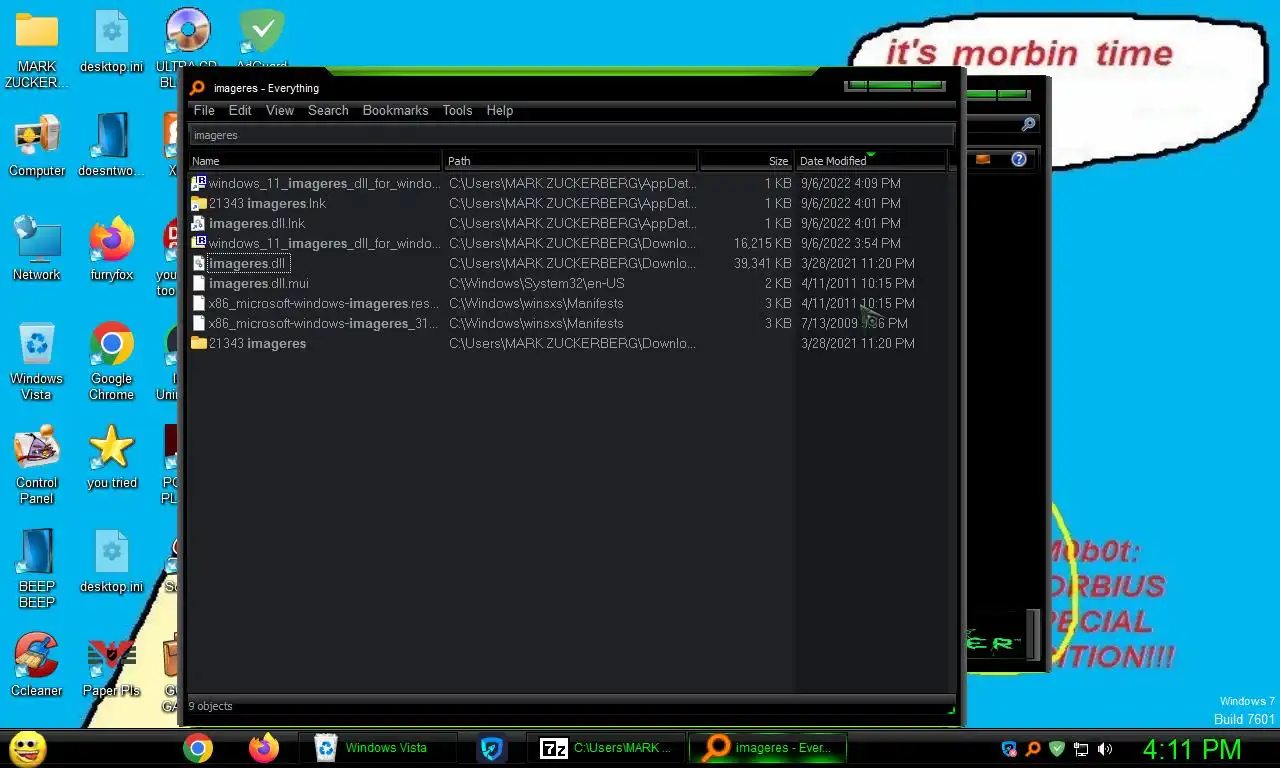Launch Firefox from the taskbar
The image size is (1280, 768).
[264, 748]
